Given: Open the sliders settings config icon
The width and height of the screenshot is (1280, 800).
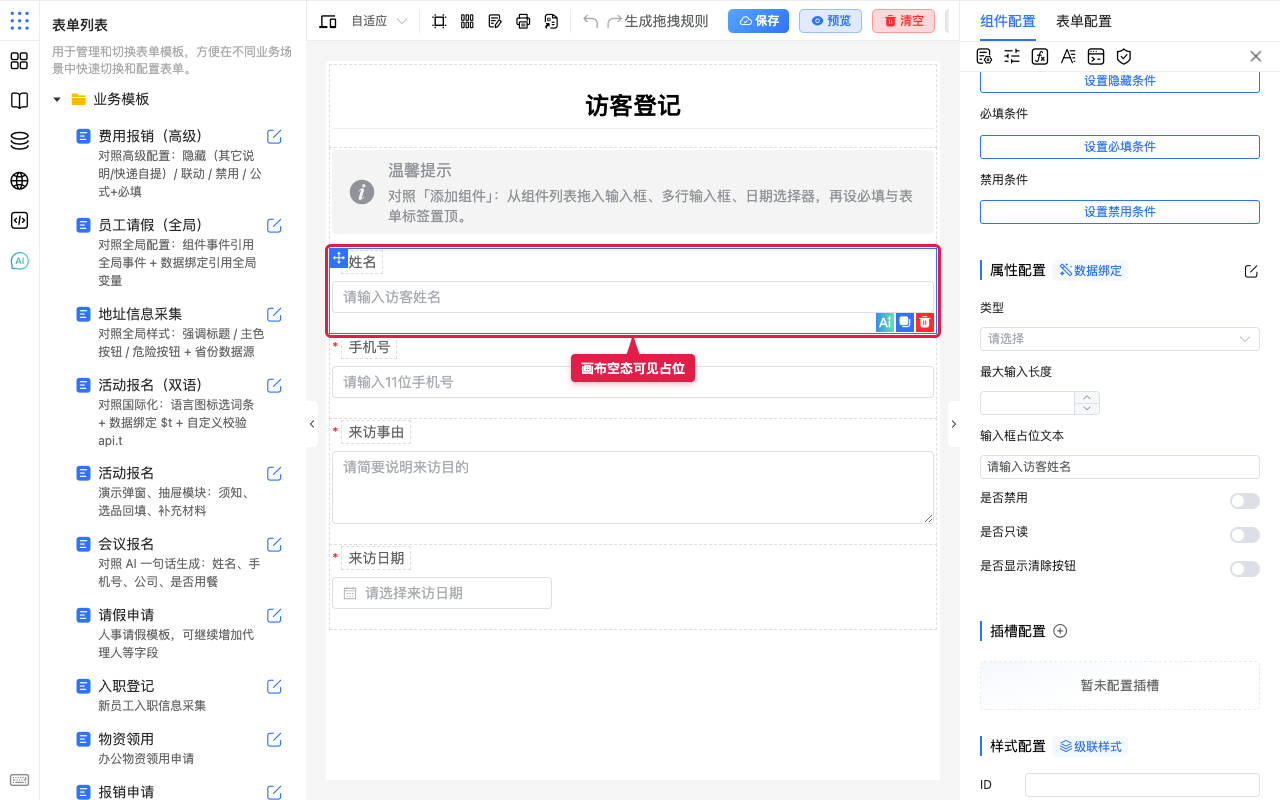Looking at the screenshot, I should [x=1012, y=56].
